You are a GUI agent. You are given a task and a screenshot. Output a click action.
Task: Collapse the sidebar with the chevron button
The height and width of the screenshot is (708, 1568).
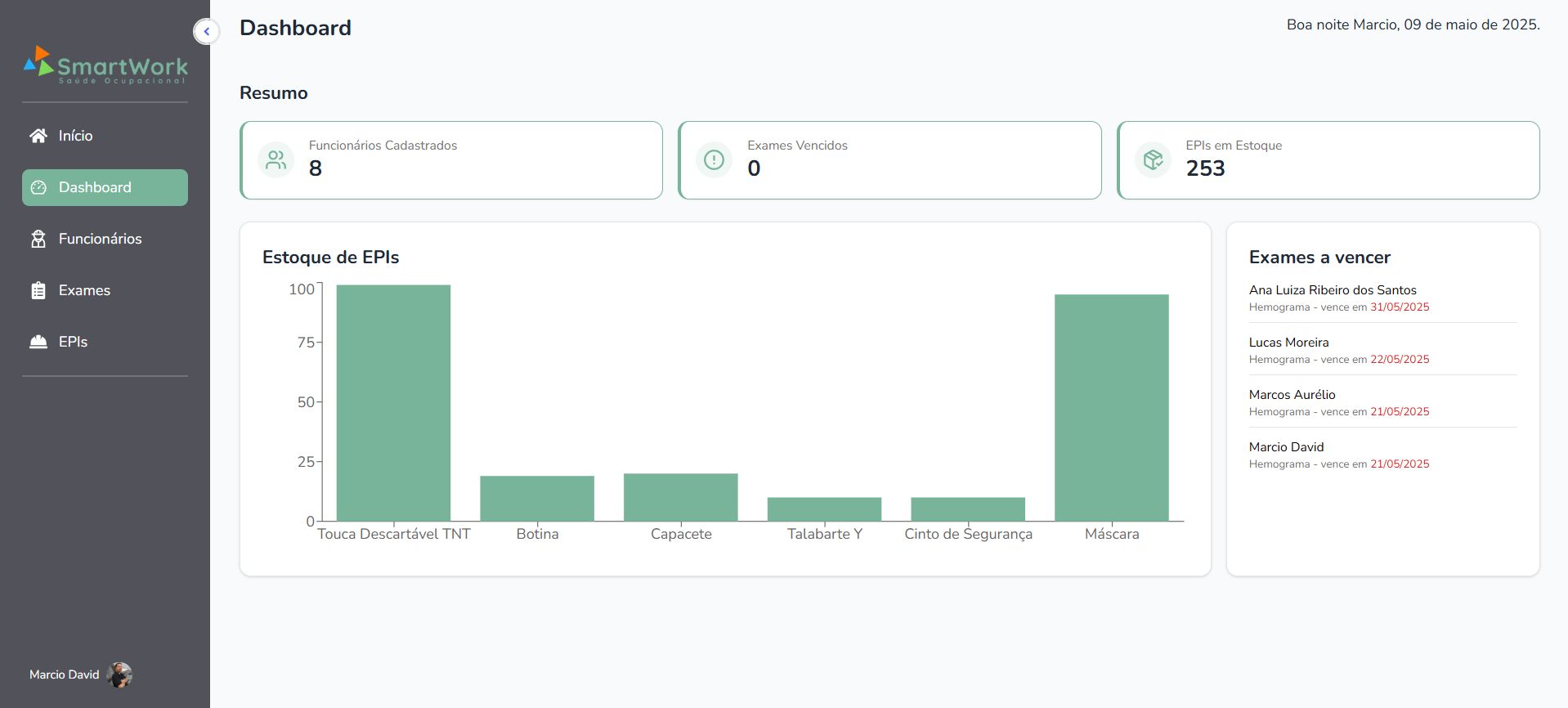click(x=207, y=31)
